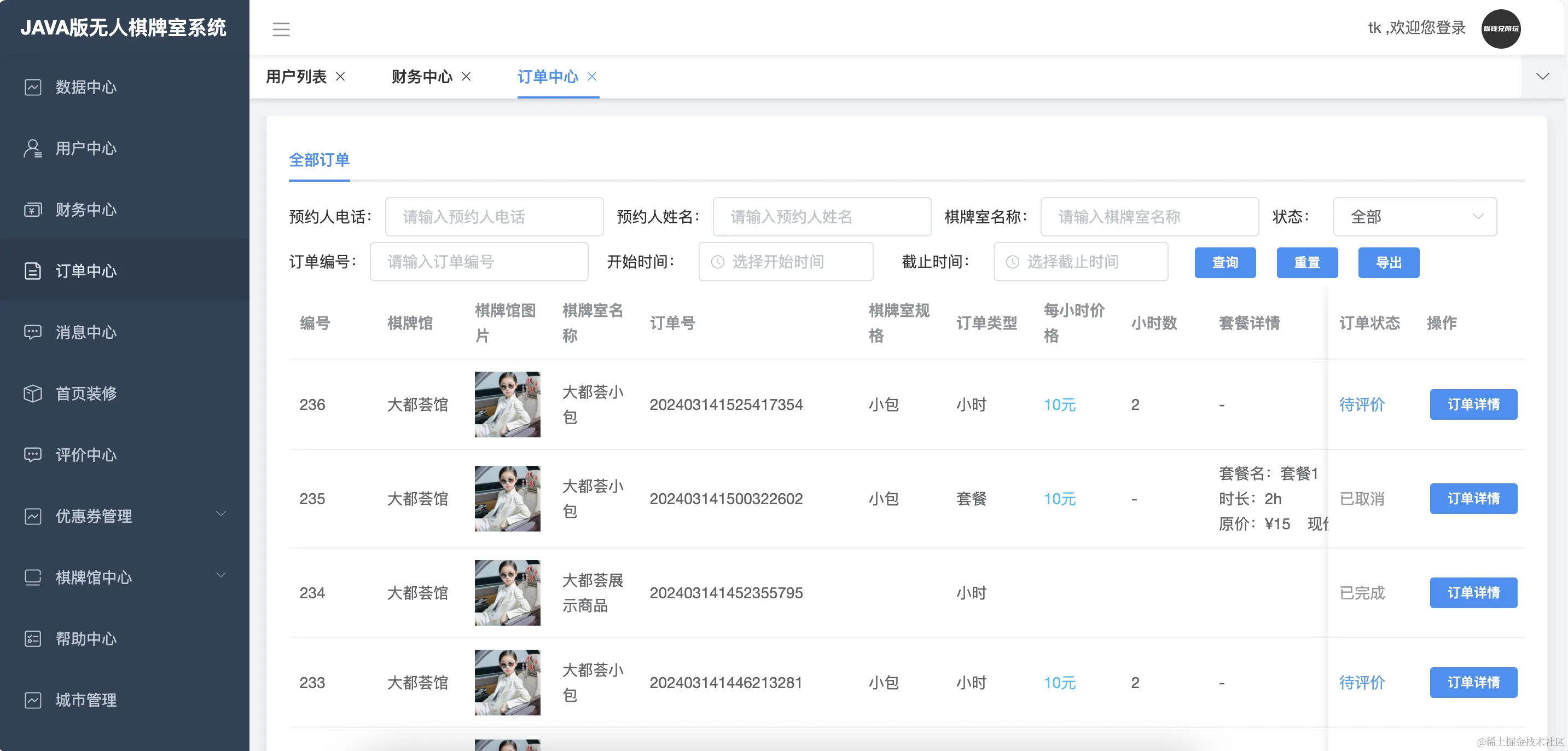The width and height of the screenshot is (1568, 751).
Task: Click the user avatar in the header
Action: pos(1501,28)
